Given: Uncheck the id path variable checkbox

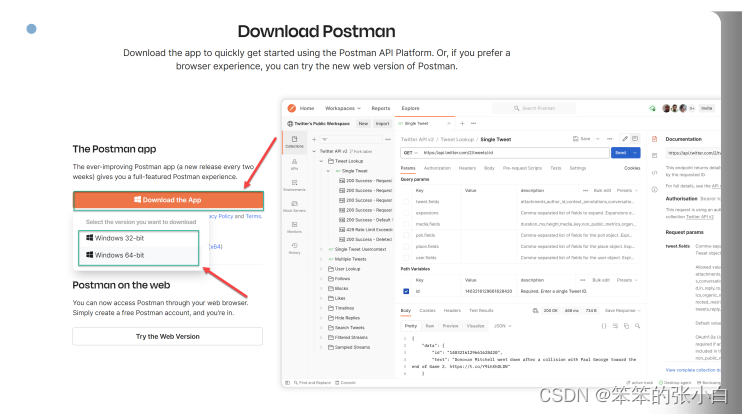Looking at the screenshot, I should (405, 291).
